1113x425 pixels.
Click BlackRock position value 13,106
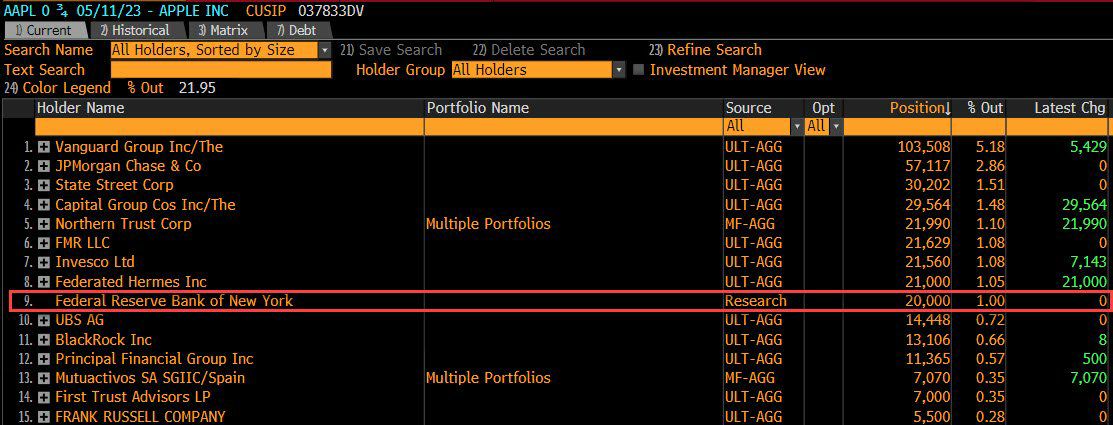[x=926, y=340]
